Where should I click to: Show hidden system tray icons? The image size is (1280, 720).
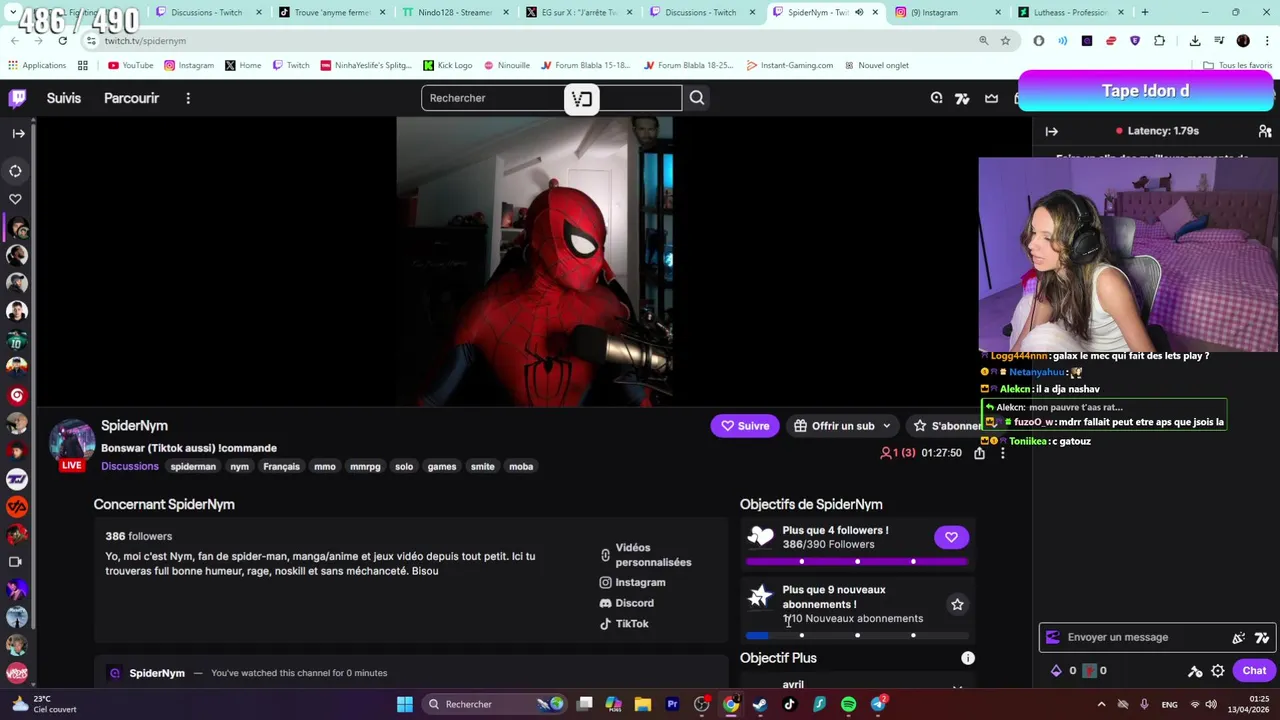click(1101, 704)
